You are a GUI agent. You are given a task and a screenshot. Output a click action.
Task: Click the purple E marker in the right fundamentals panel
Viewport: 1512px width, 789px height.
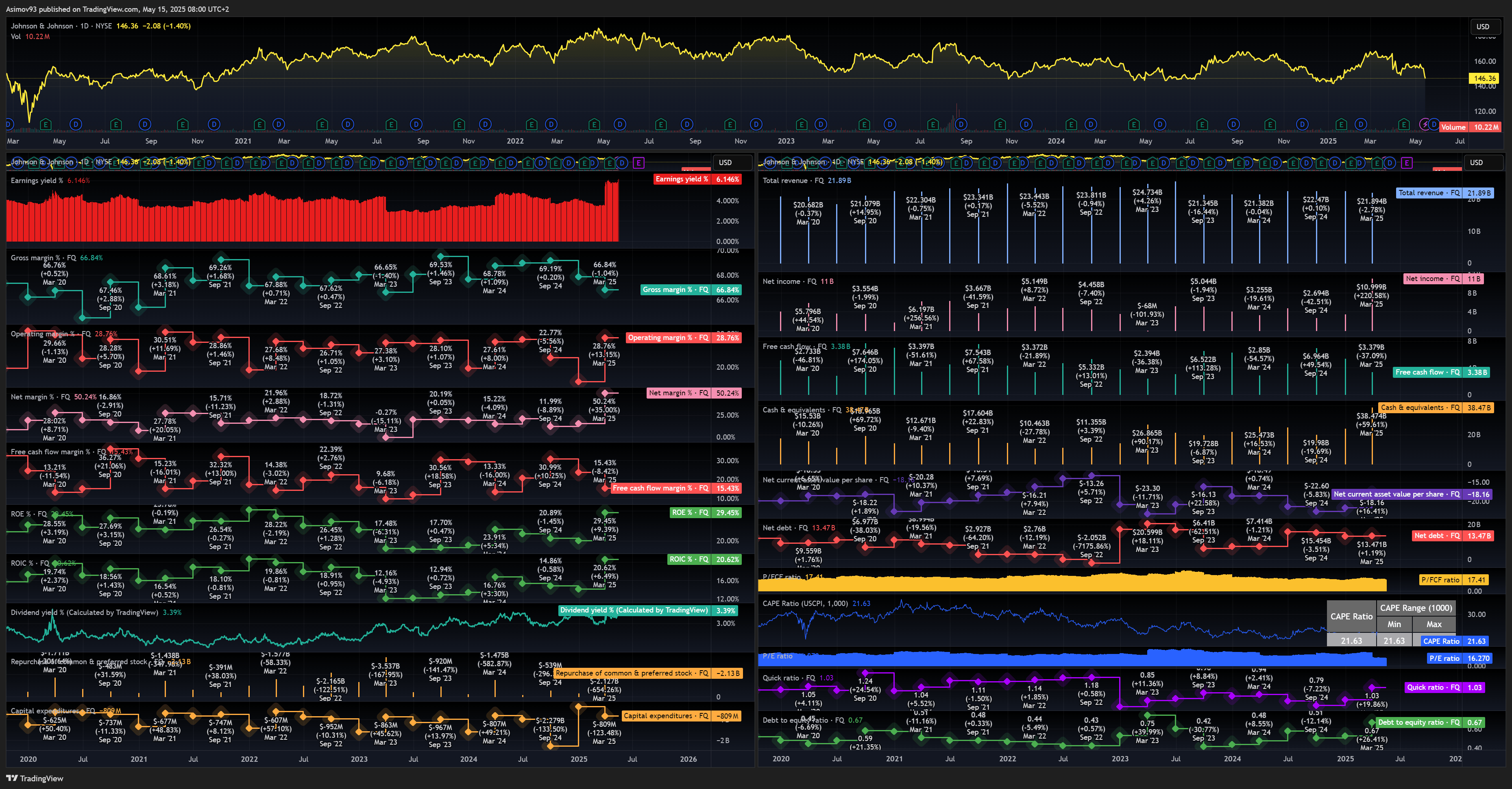point(1406,163)
